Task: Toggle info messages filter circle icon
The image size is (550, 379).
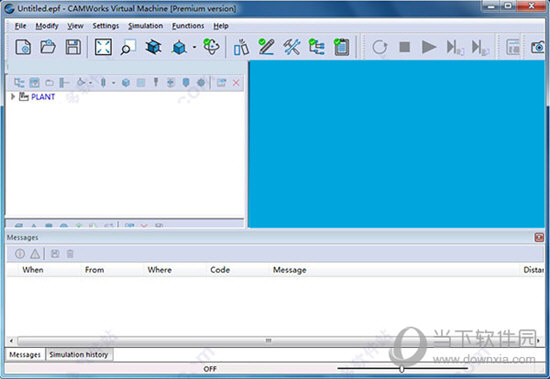Action: 20,253
